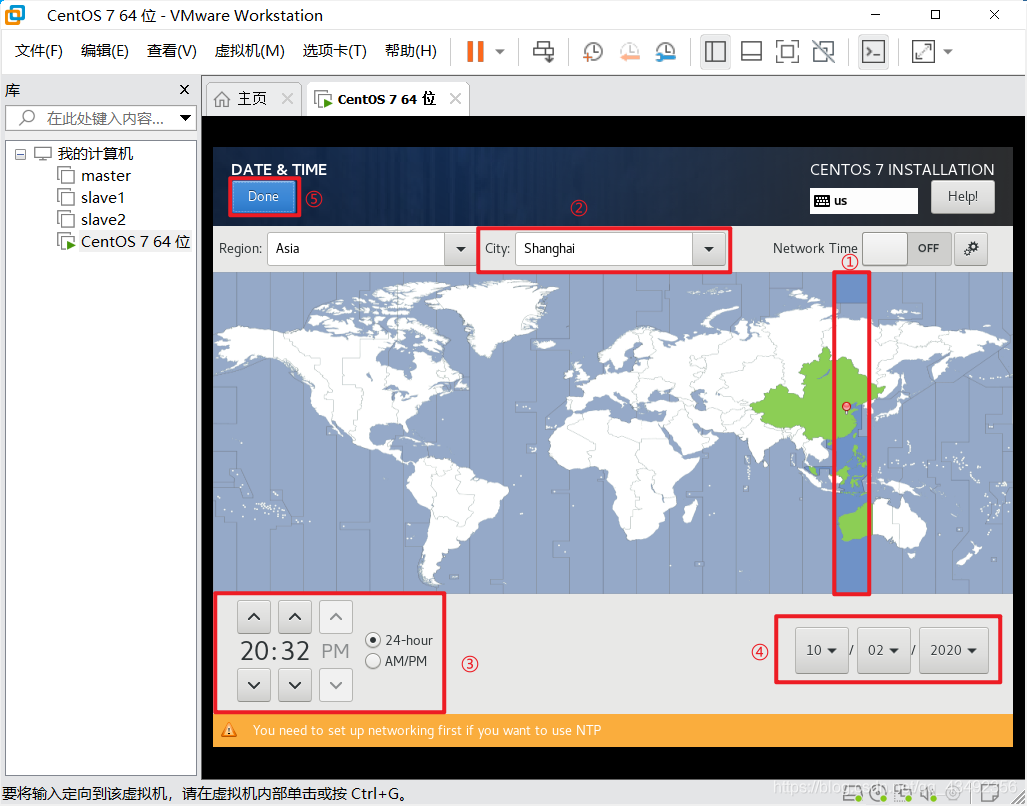Click the hard disk status icon

pos(852,794)
